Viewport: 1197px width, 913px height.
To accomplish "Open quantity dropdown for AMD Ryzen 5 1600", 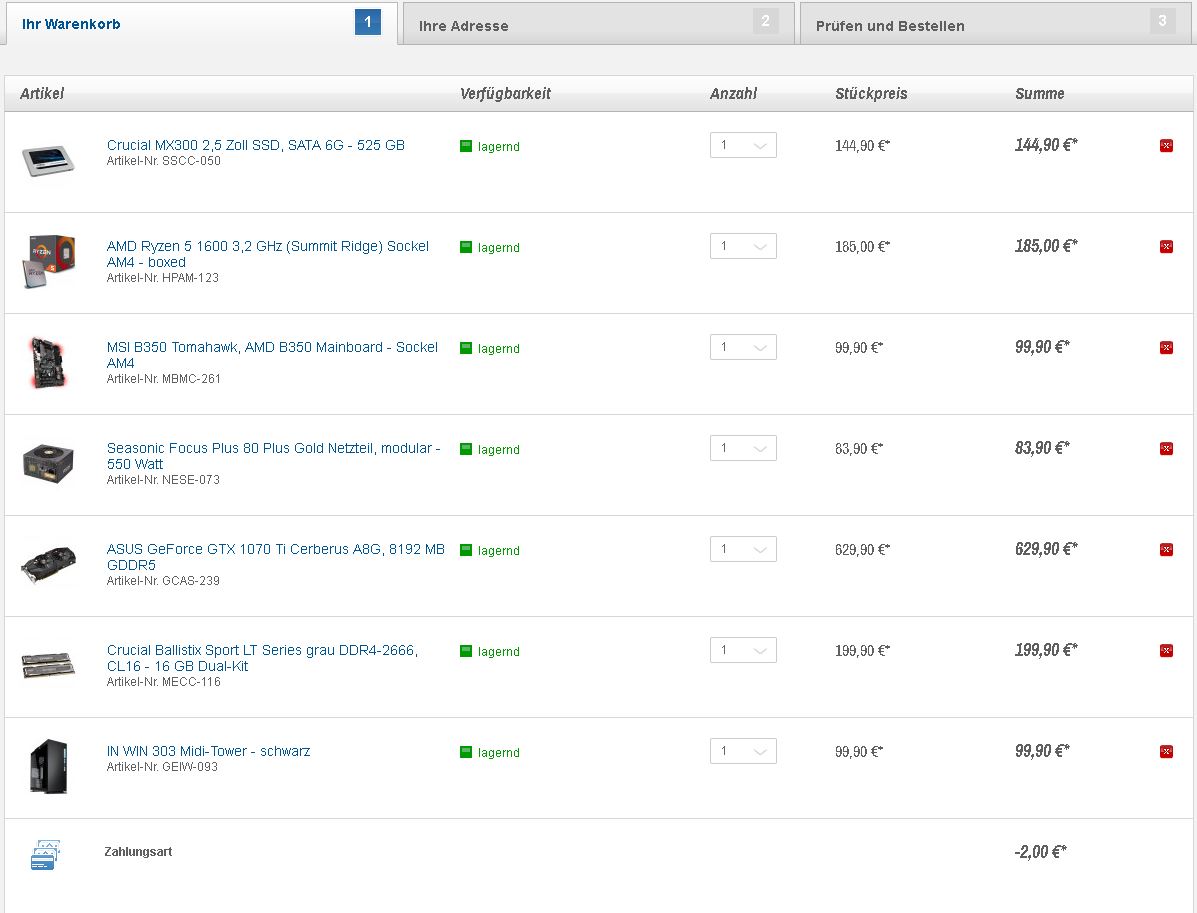I will (x=743, y=246).
